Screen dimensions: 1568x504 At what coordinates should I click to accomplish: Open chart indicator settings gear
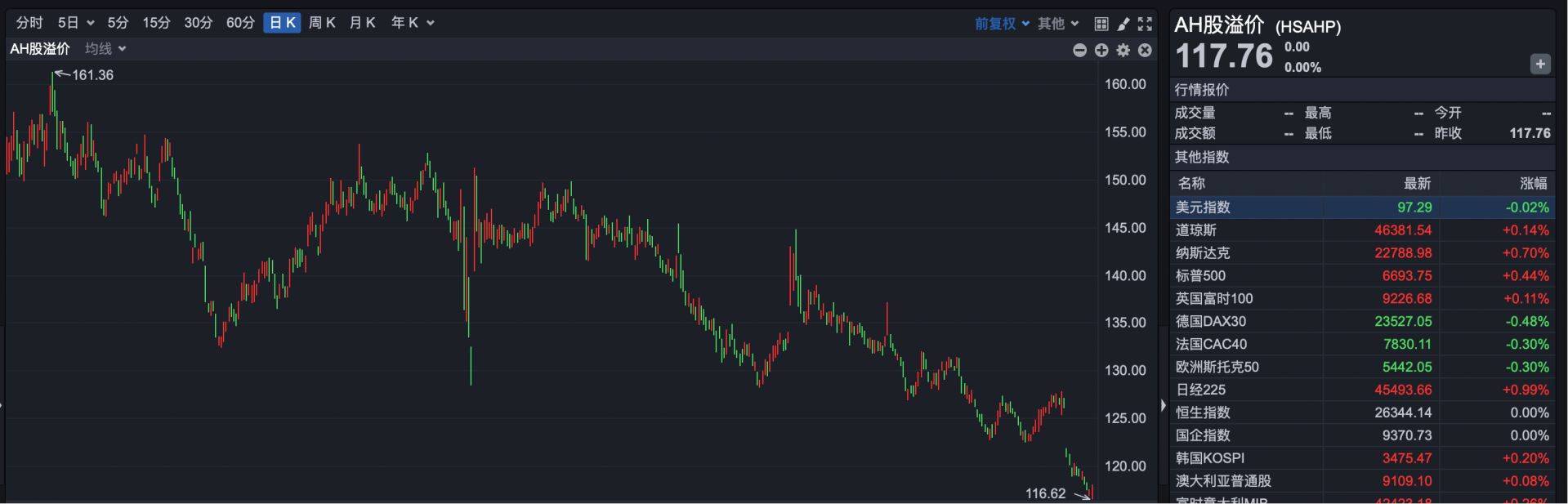click(1124, 51)
